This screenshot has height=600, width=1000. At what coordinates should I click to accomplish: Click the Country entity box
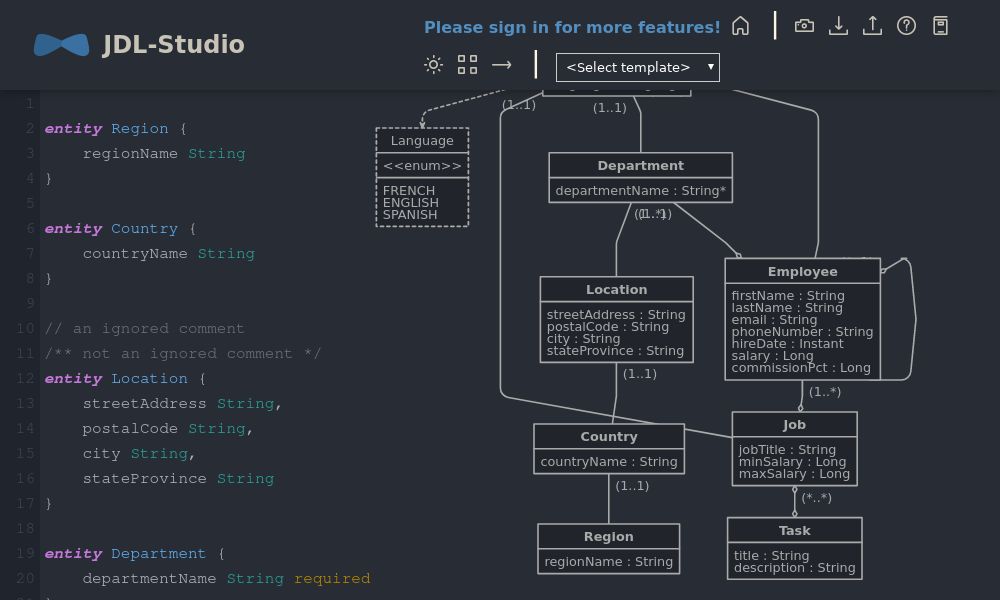[609, 436]
